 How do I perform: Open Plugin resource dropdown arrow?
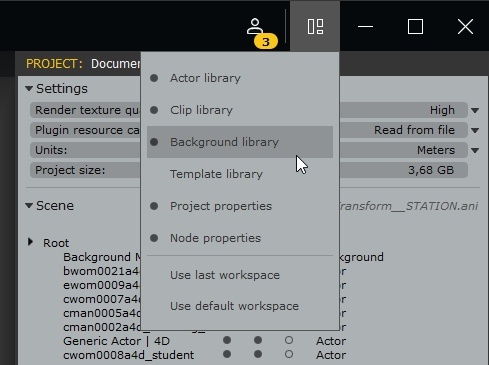pyautogui.click(x=475, y=130)
